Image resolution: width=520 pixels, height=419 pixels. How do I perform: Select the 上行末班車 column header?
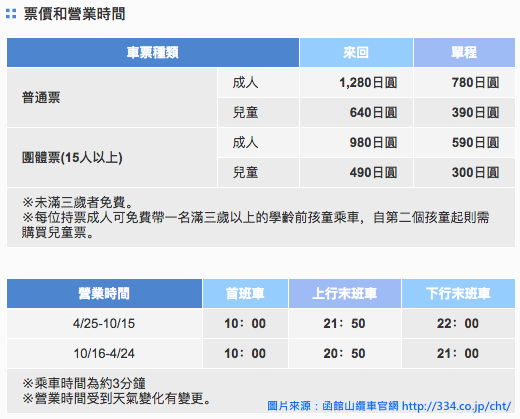[345, 294]
